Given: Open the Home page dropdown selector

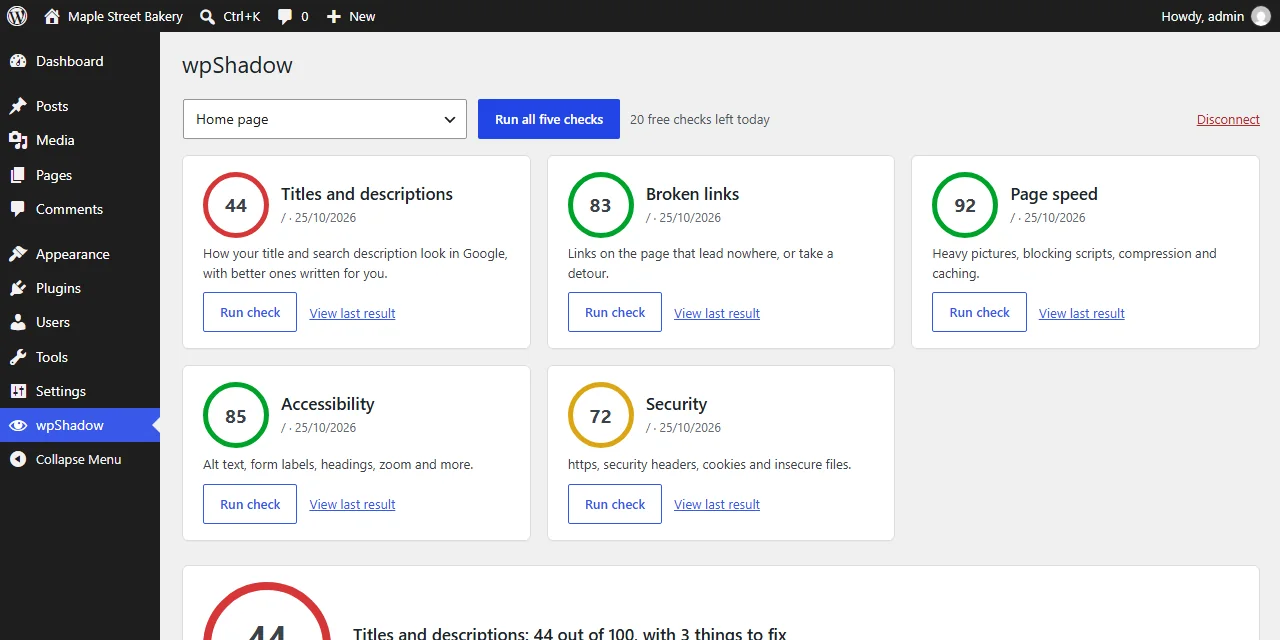Looking at the screenshot, I should click(x=325, y=119).
